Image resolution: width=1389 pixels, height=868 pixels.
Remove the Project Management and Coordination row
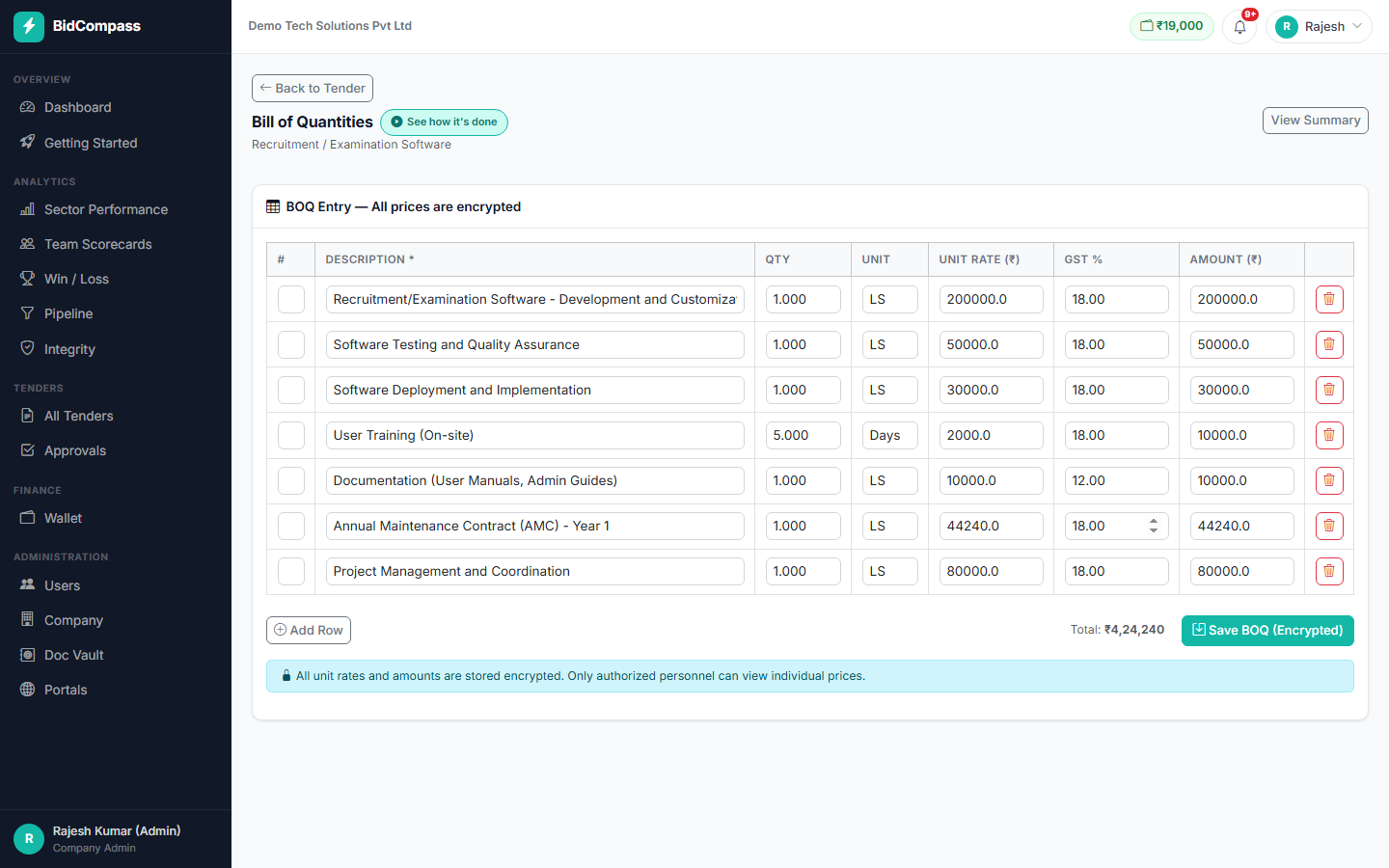[x=1329, y=571]
